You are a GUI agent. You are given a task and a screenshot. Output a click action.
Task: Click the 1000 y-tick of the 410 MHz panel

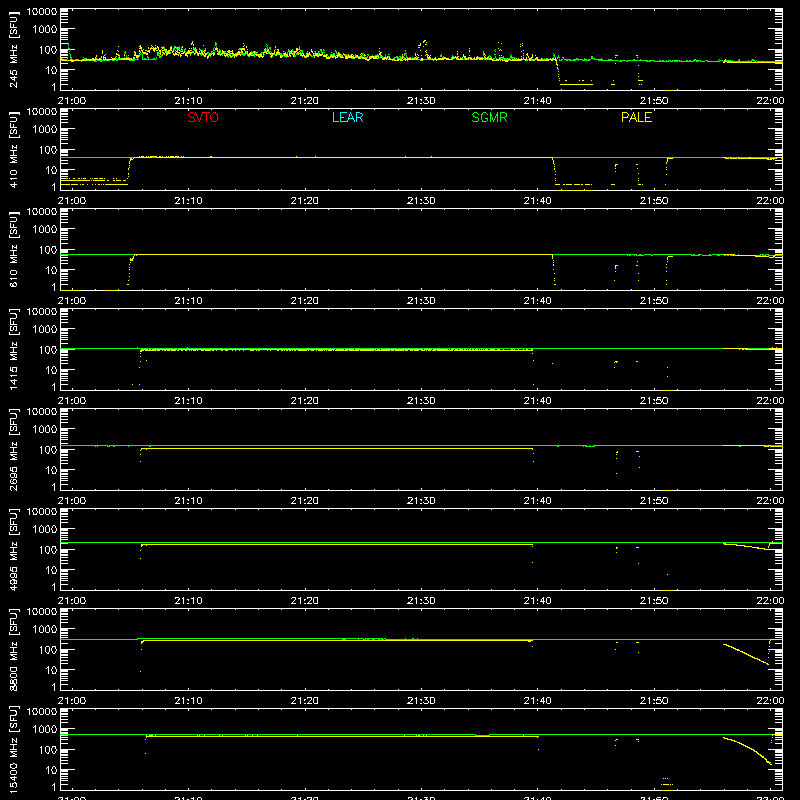tap(45, 130)
